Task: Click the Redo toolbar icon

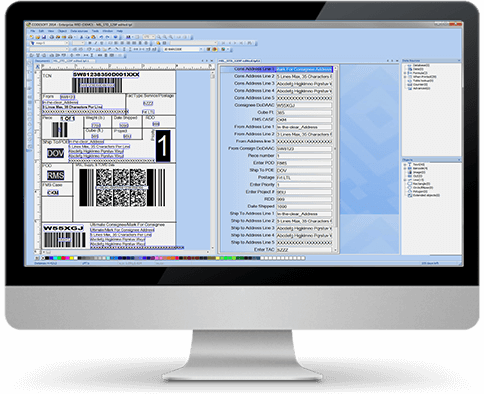Action: [107, 37]
